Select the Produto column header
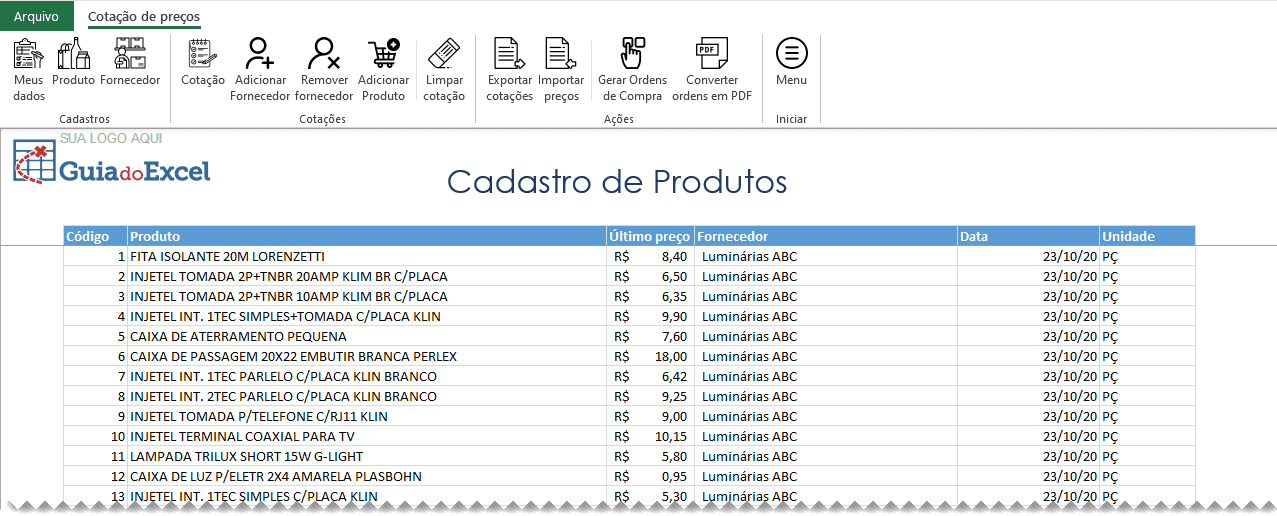Viewport: 1277px width, 516px height. tap(366, 236)
